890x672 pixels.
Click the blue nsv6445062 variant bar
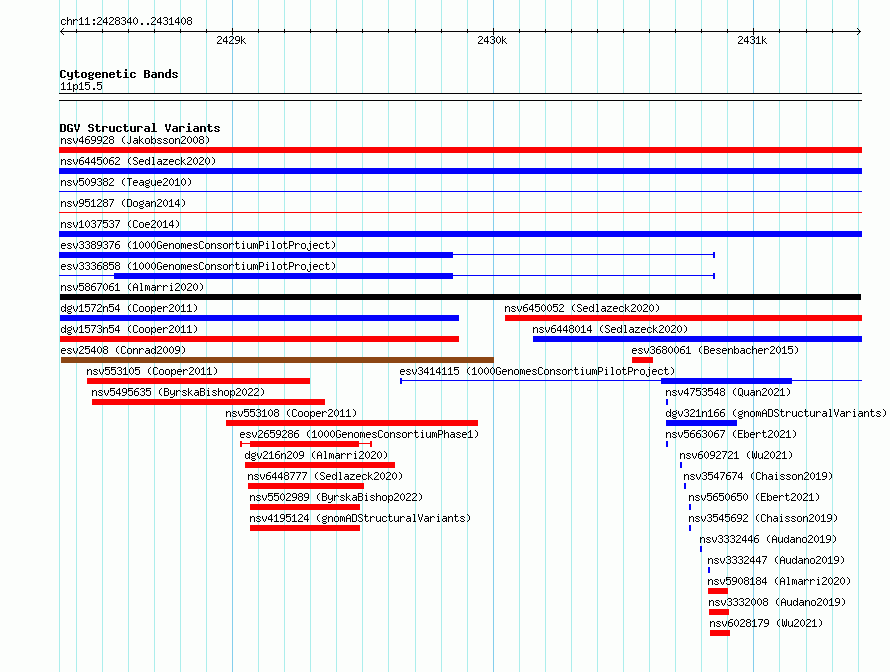(460, 171)
